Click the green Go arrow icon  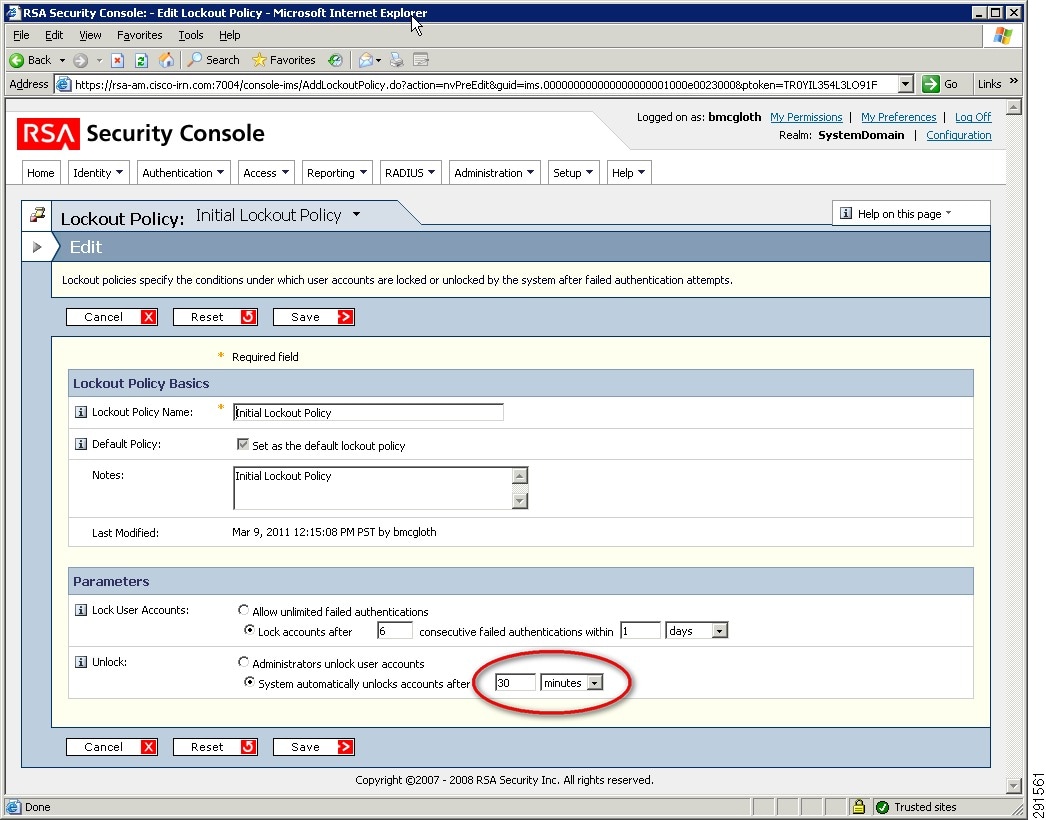coord(931,84)
